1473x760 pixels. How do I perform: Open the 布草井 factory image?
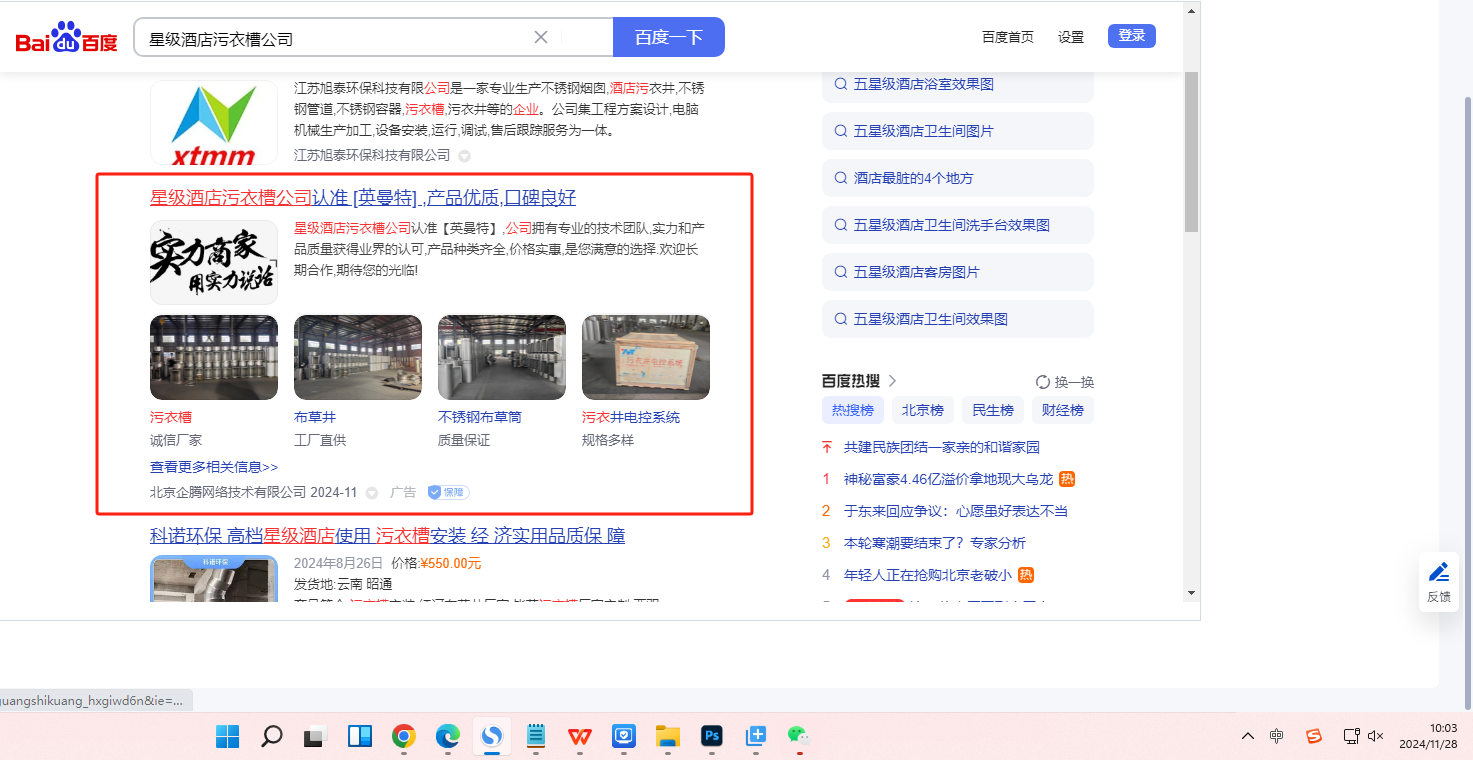coord(358,358)
